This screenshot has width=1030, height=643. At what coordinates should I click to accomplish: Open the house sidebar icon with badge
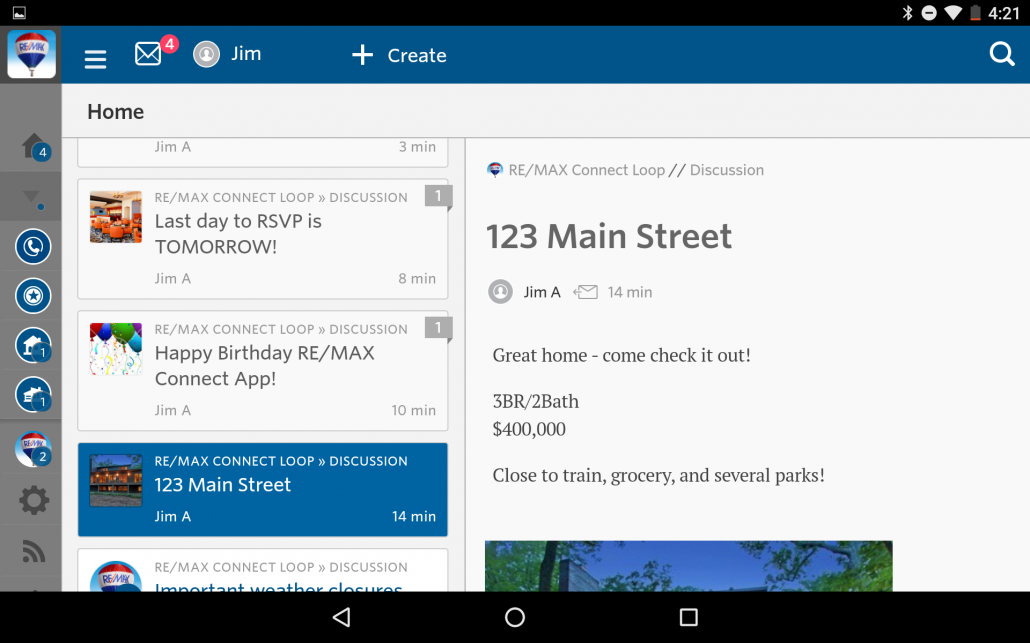pyautogui.click(x=33, y=345)
